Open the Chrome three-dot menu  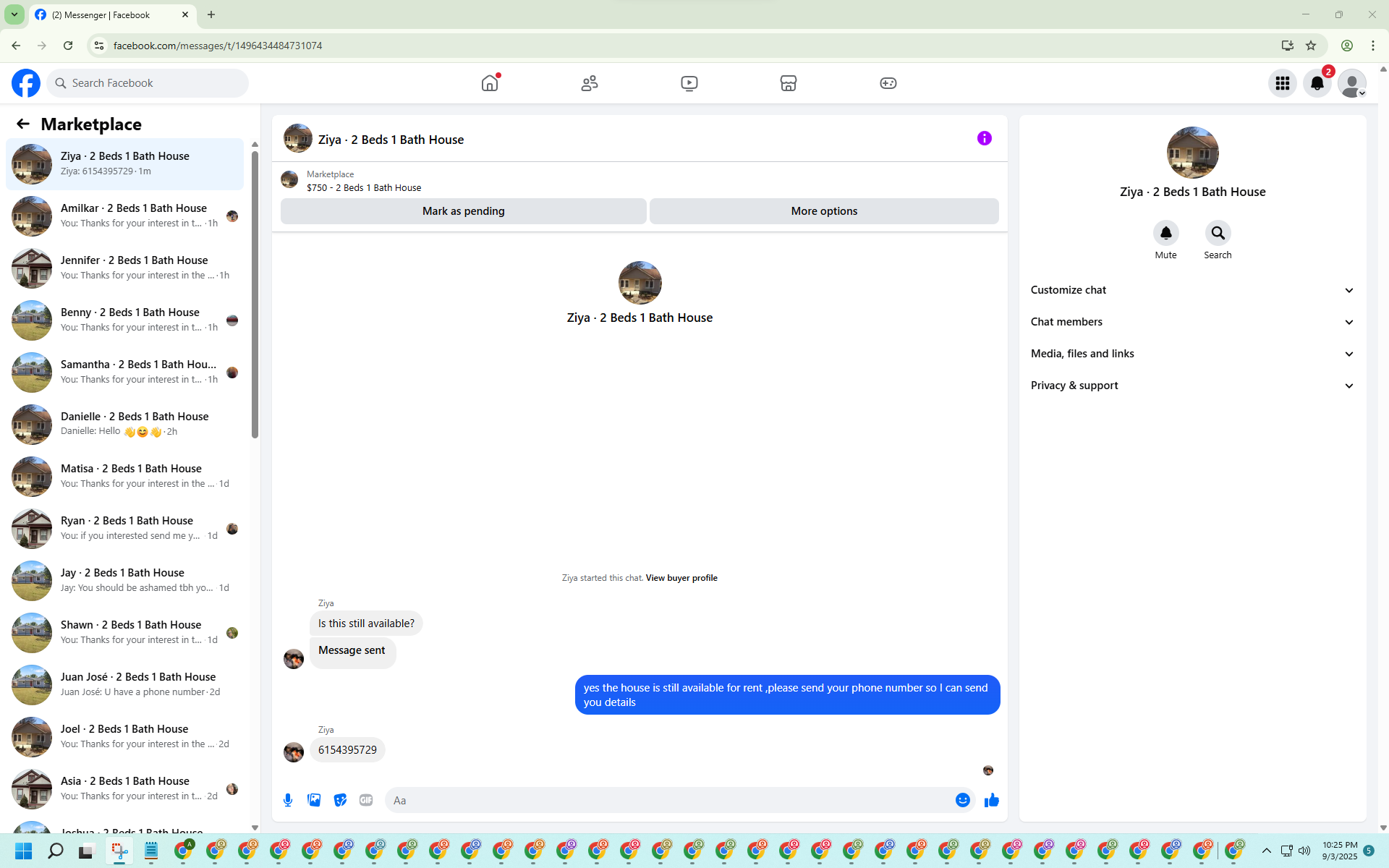pyautogui.click(x=1373, y=46)
